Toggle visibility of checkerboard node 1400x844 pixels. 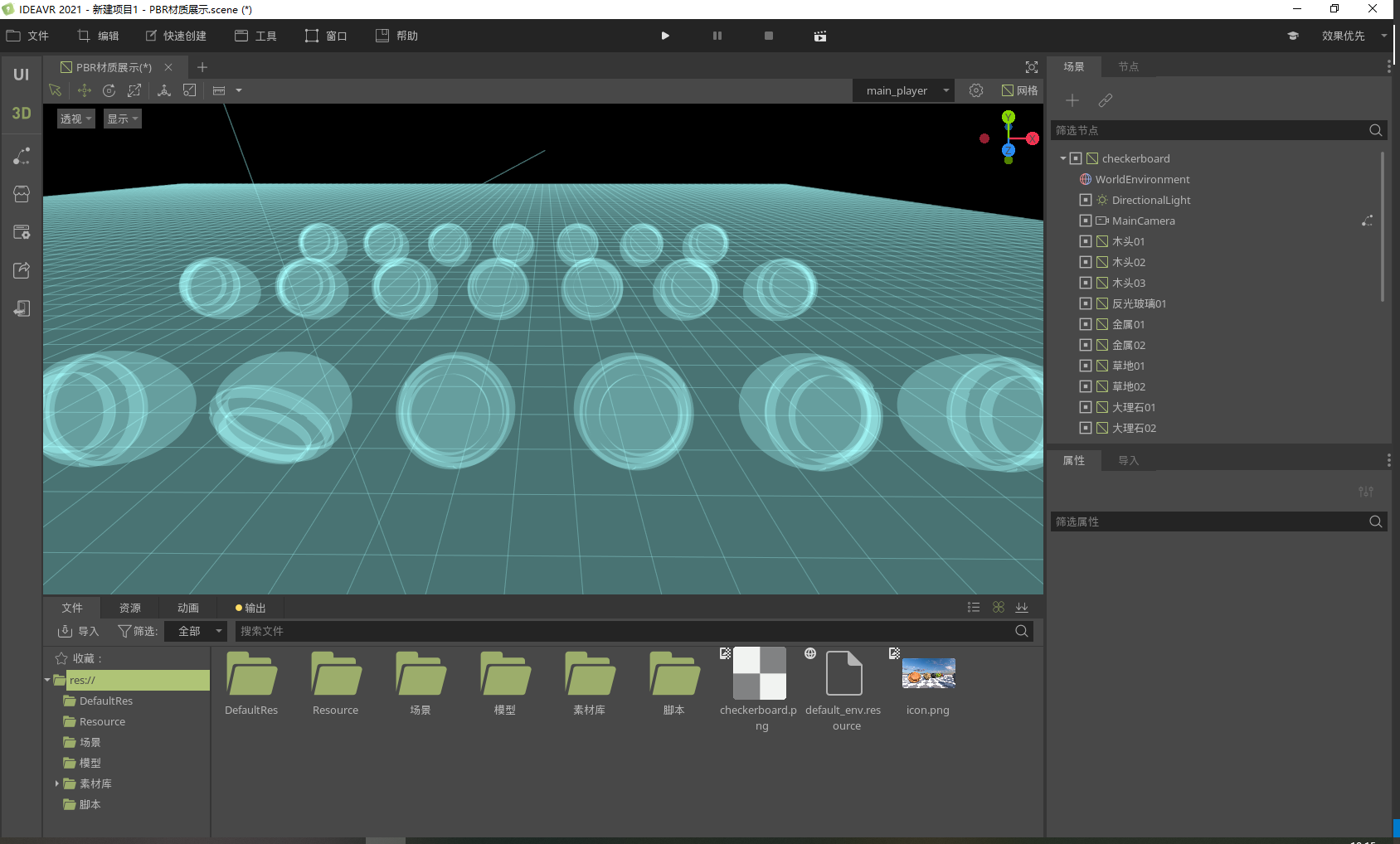point(1076,158)
